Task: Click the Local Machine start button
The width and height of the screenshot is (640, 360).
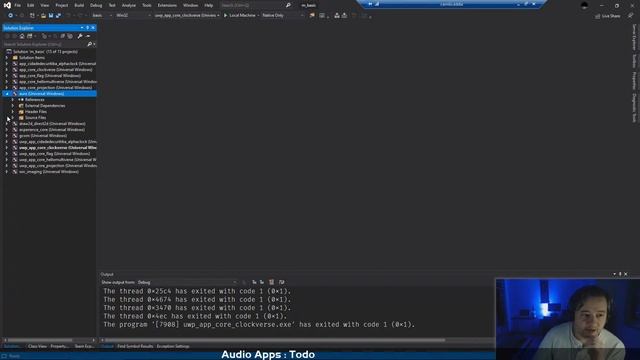Action: (240, 16)
